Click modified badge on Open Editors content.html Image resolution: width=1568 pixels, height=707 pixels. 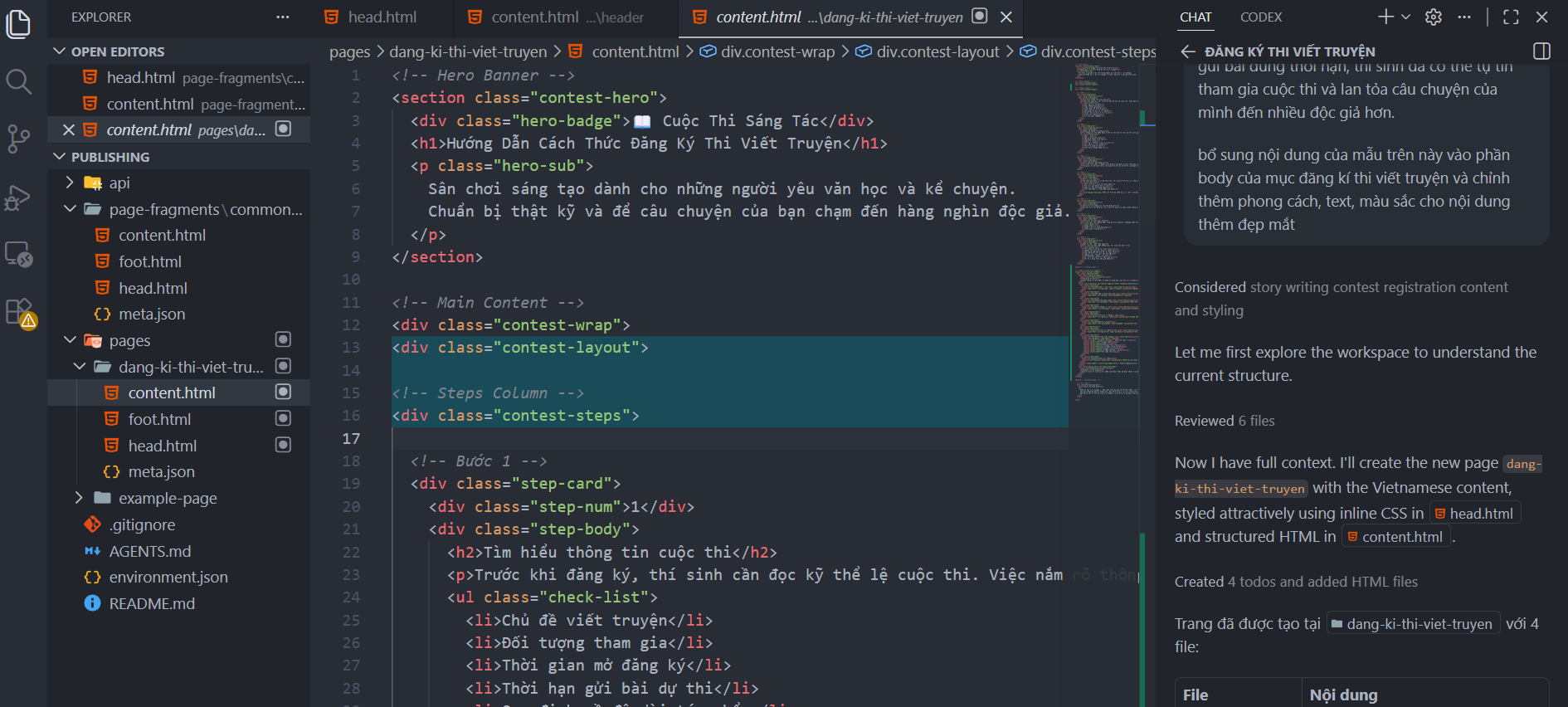click(x=283, y=129)
